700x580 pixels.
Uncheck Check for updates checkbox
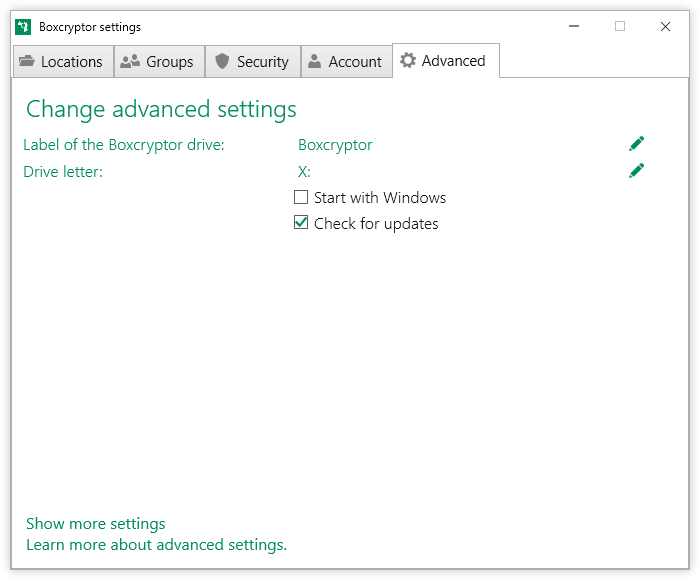tap(301, 222)
